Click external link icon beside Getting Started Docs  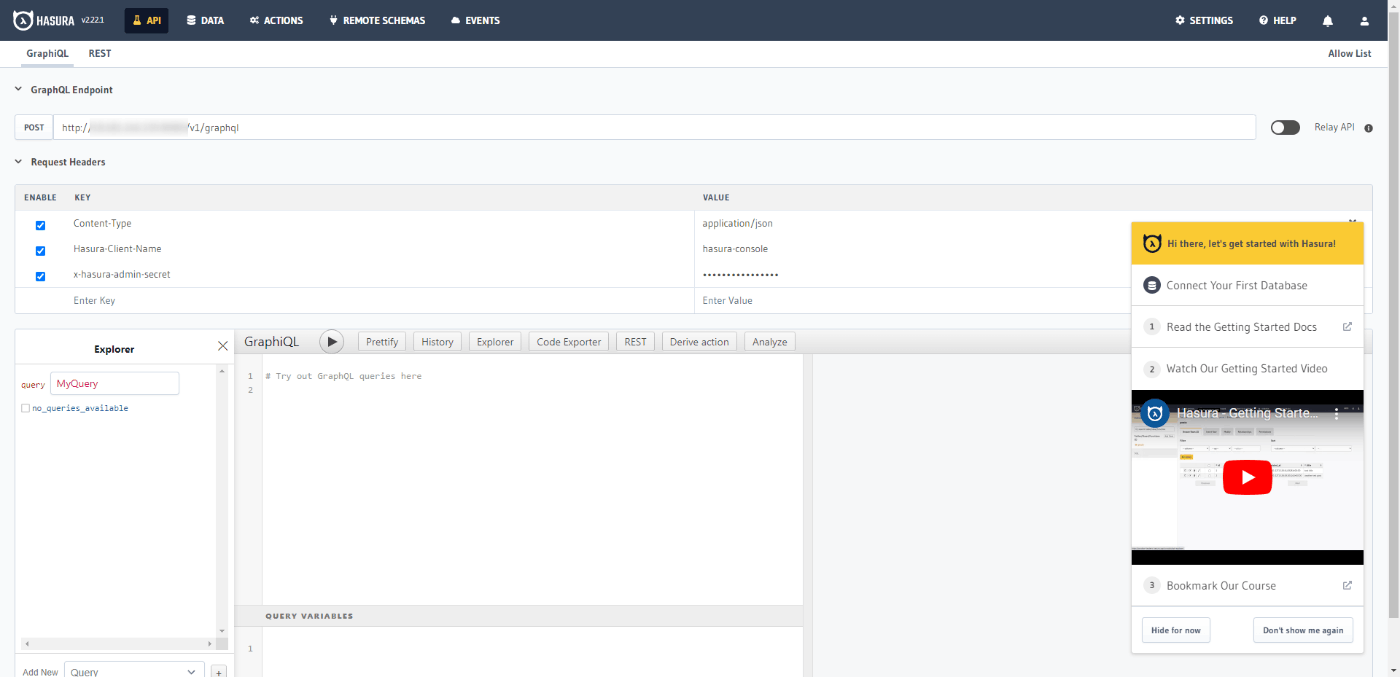1347,326
